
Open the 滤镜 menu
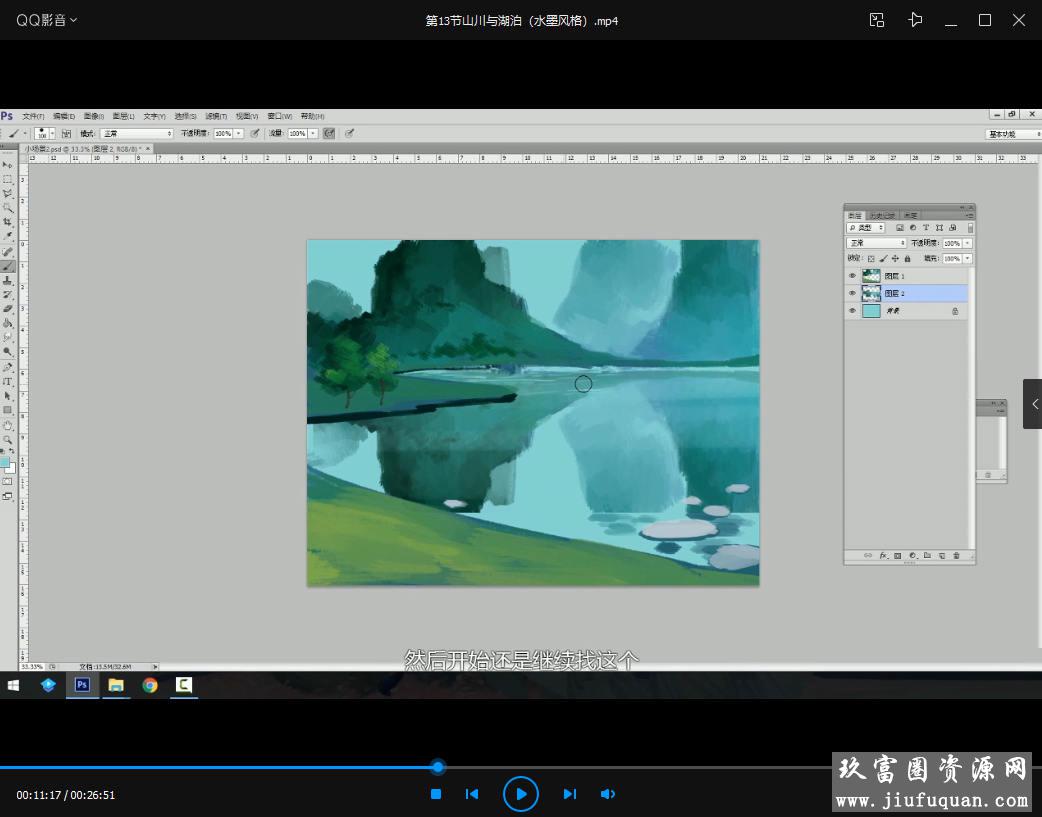coord(216,116)
